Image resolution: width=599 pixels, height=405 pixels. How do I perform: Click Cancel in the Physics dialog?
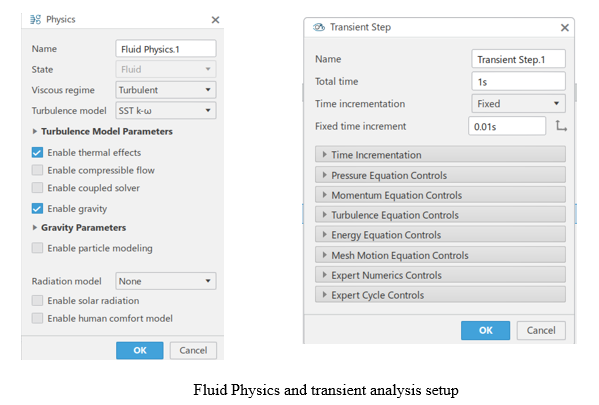pyautogui.click(x=193, y=350)
